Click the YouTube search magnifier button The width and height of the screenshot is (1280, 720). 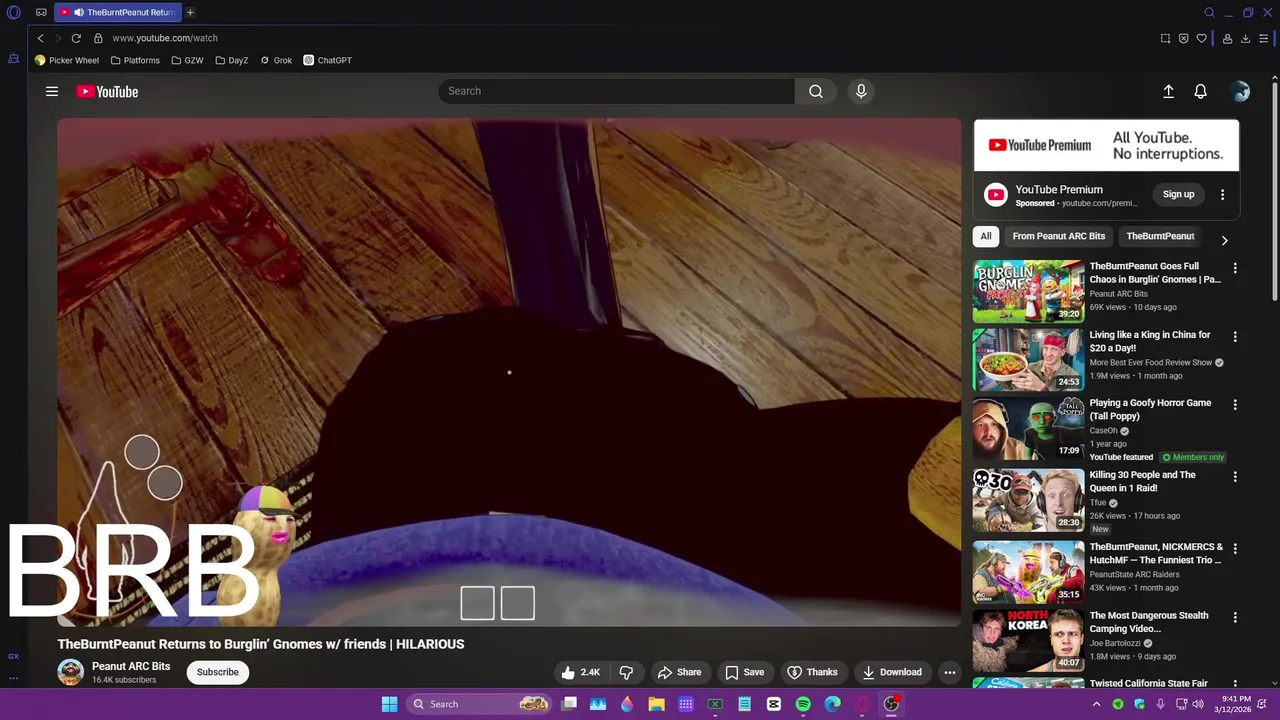point(816,91)
